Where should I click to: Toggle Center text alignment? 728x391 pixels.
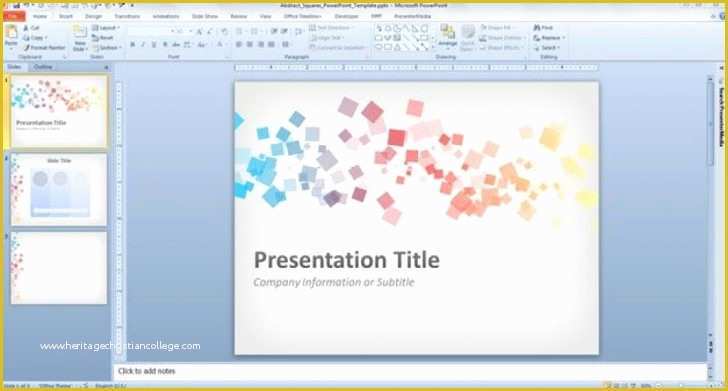(x=250, y=45)
